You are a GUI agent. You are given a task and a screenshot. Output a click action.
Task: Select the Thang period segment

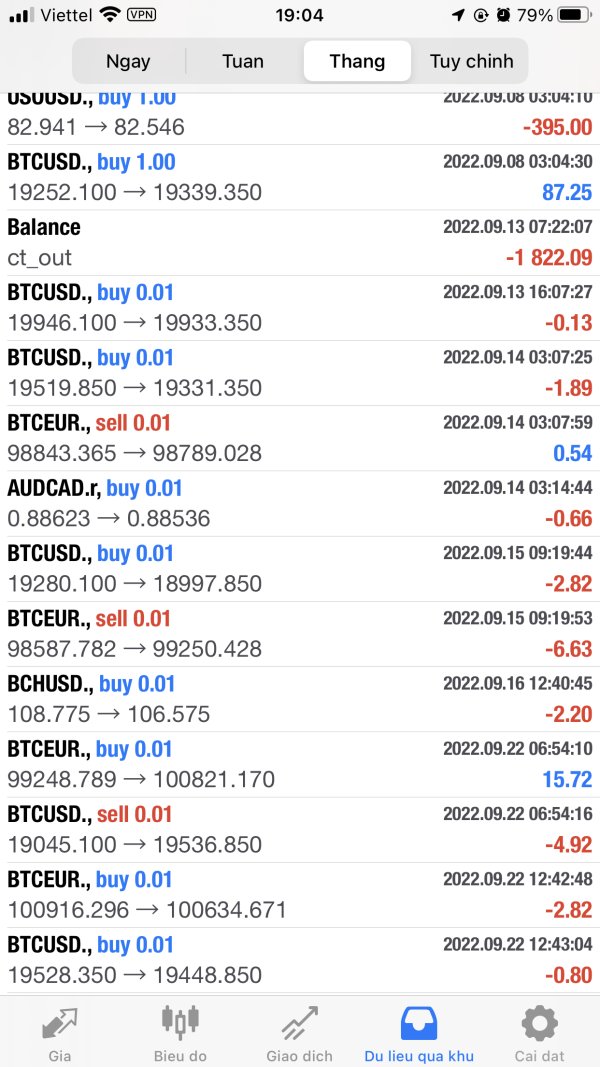pyautogui.click(x=357, y=61)
